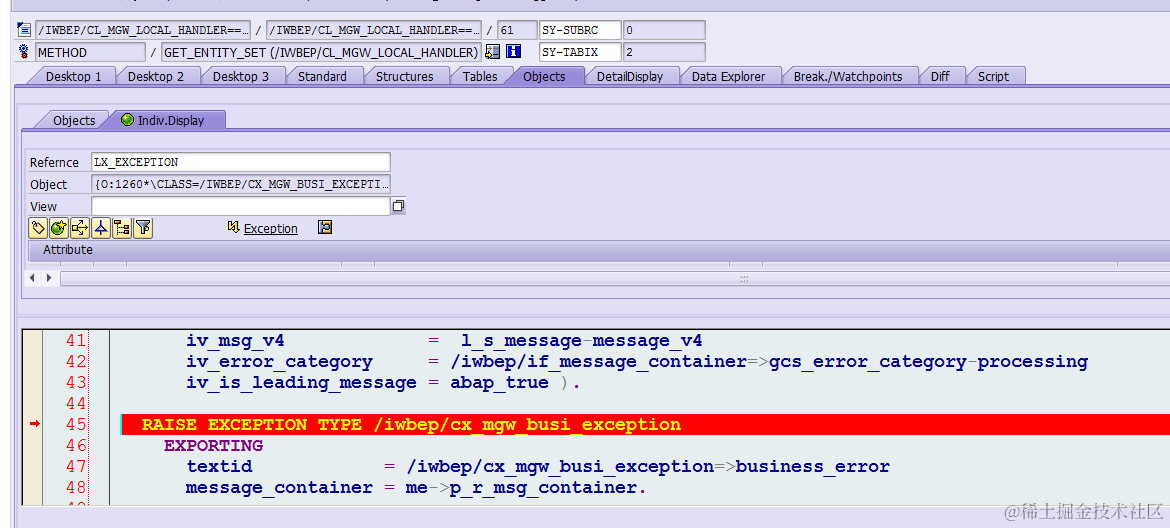Open the Exception link
Screen dimensions: 1170x528
271,229
